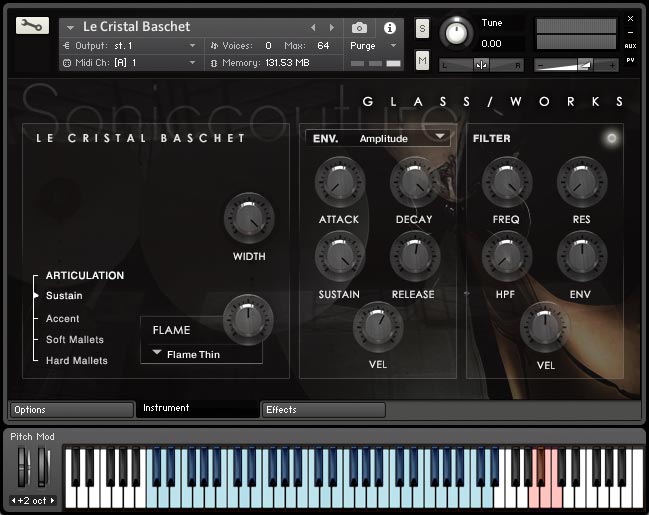649x515 pixels.
Task: Switch to the Instrument tab
Action: 197,409
